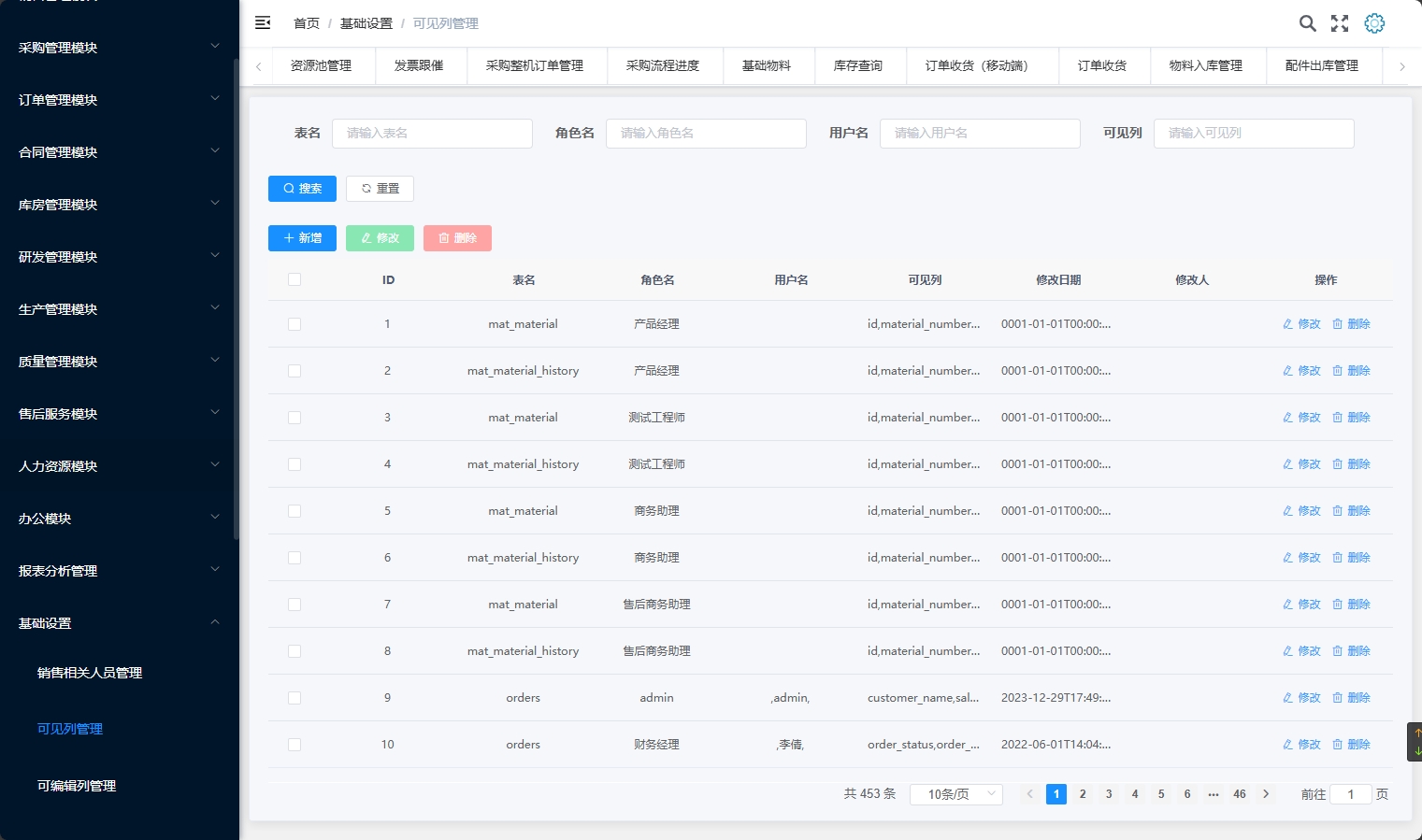Collapse the sidebar with the hamburger icon
Viewport: 1422px width, 840px height.
tap(263, 22)
